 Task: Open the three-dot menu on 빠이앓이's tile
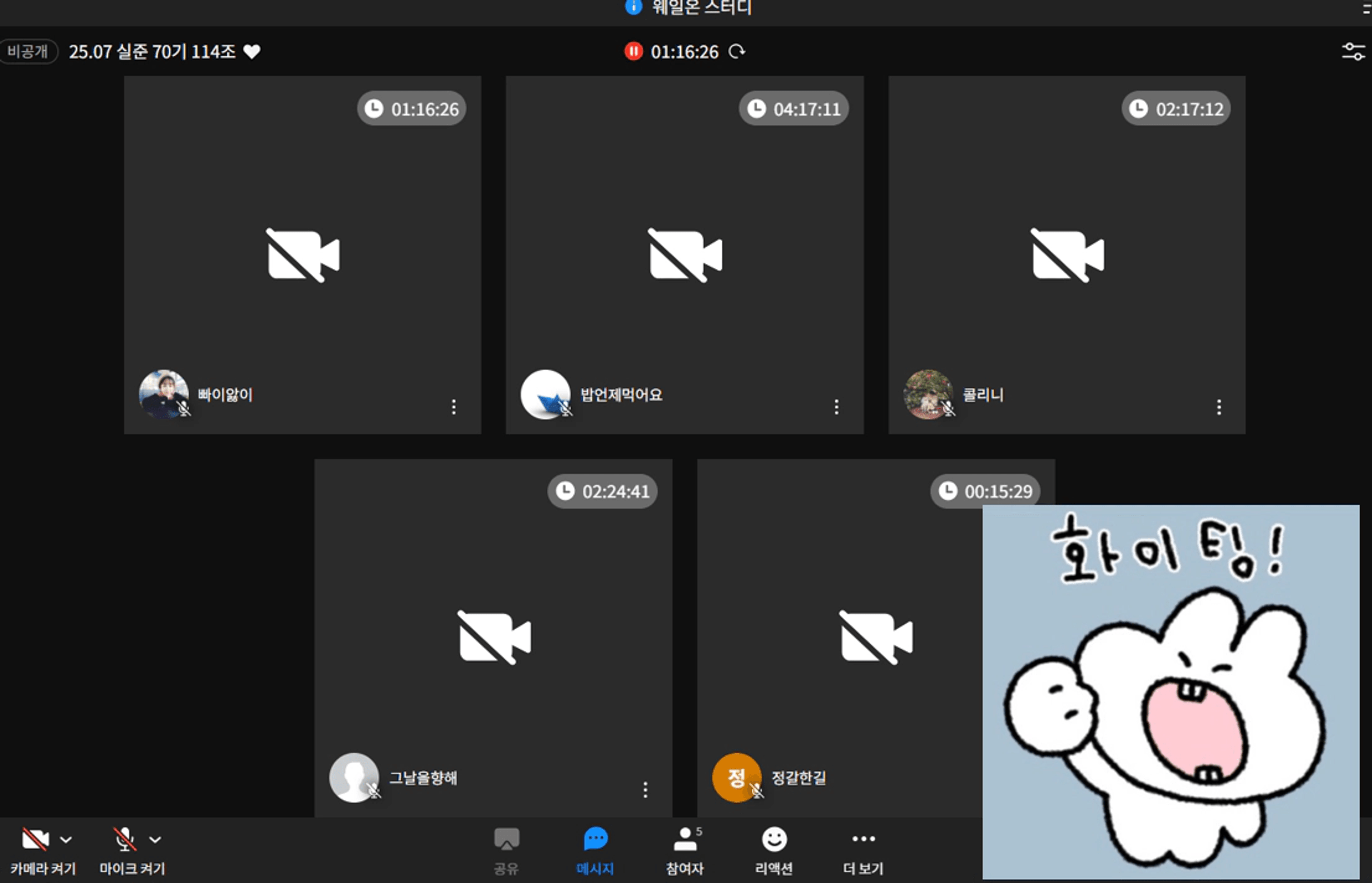(453, 407)
